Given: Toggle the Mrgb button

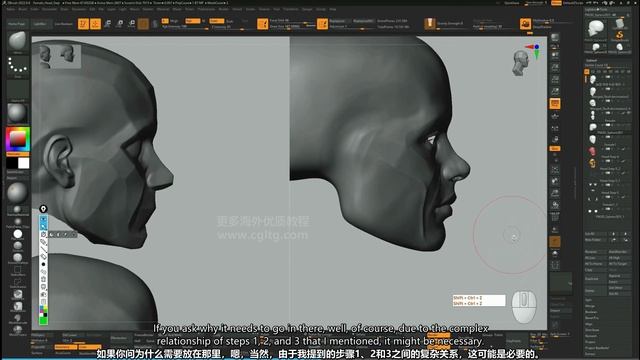Looking at the screenshot, I should pos(174,21).
